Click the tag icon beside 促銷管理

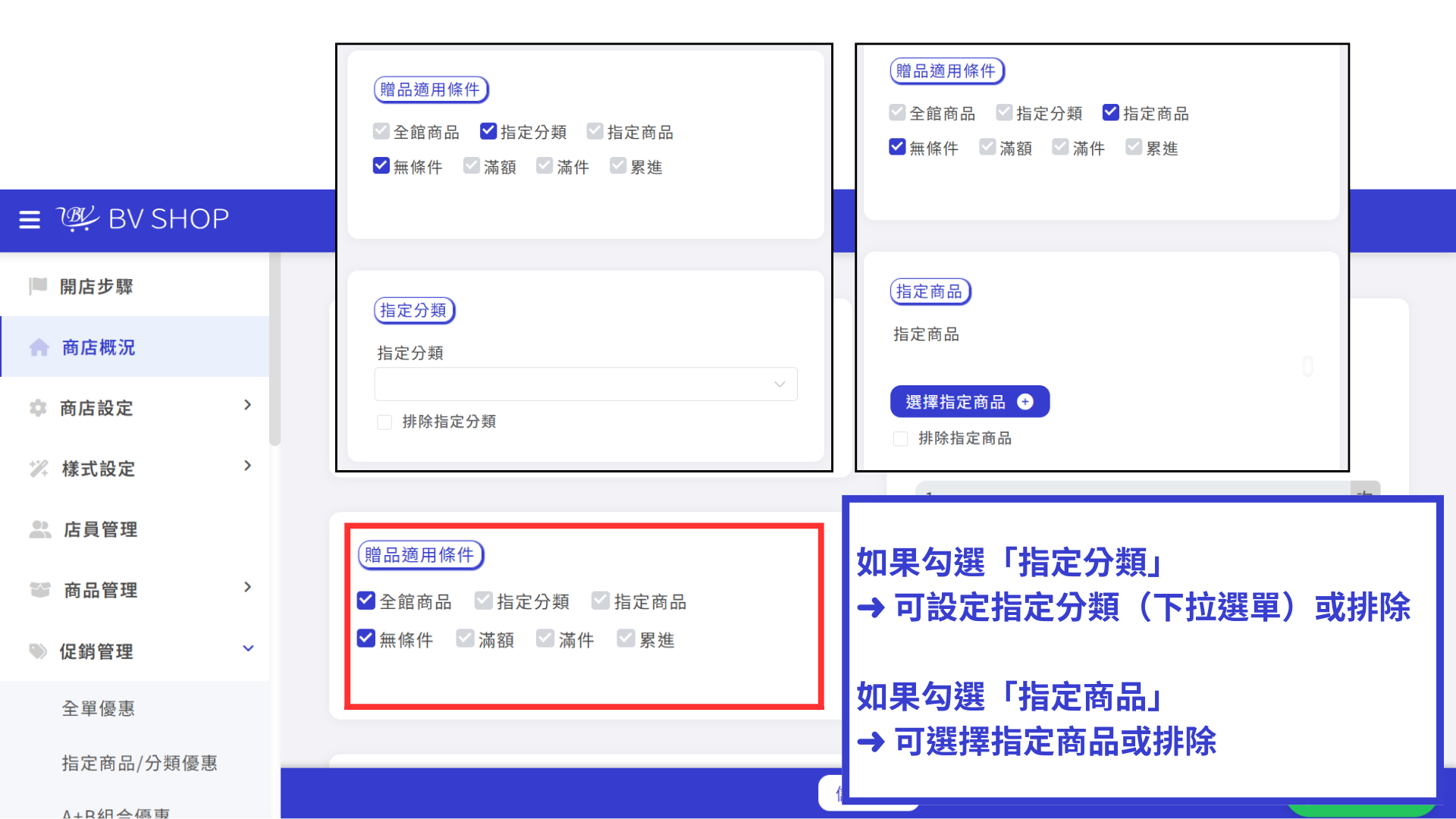coord(38,651)
